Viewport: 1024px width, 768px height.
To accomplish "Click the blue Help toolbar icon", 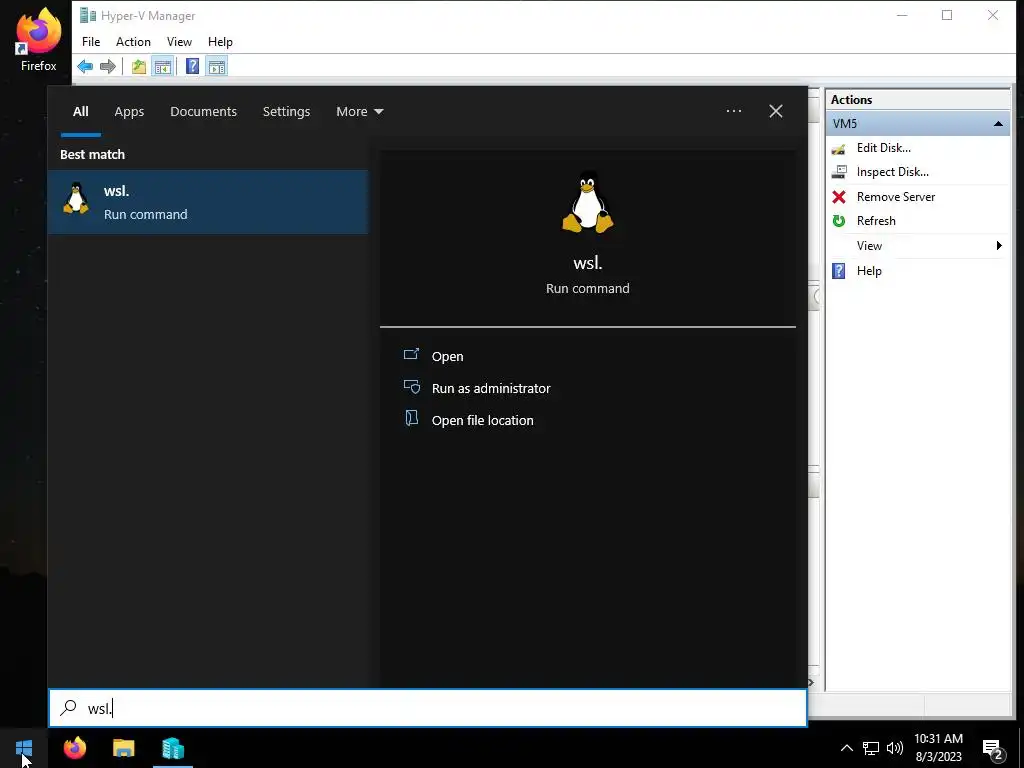I will coord(192,66).
